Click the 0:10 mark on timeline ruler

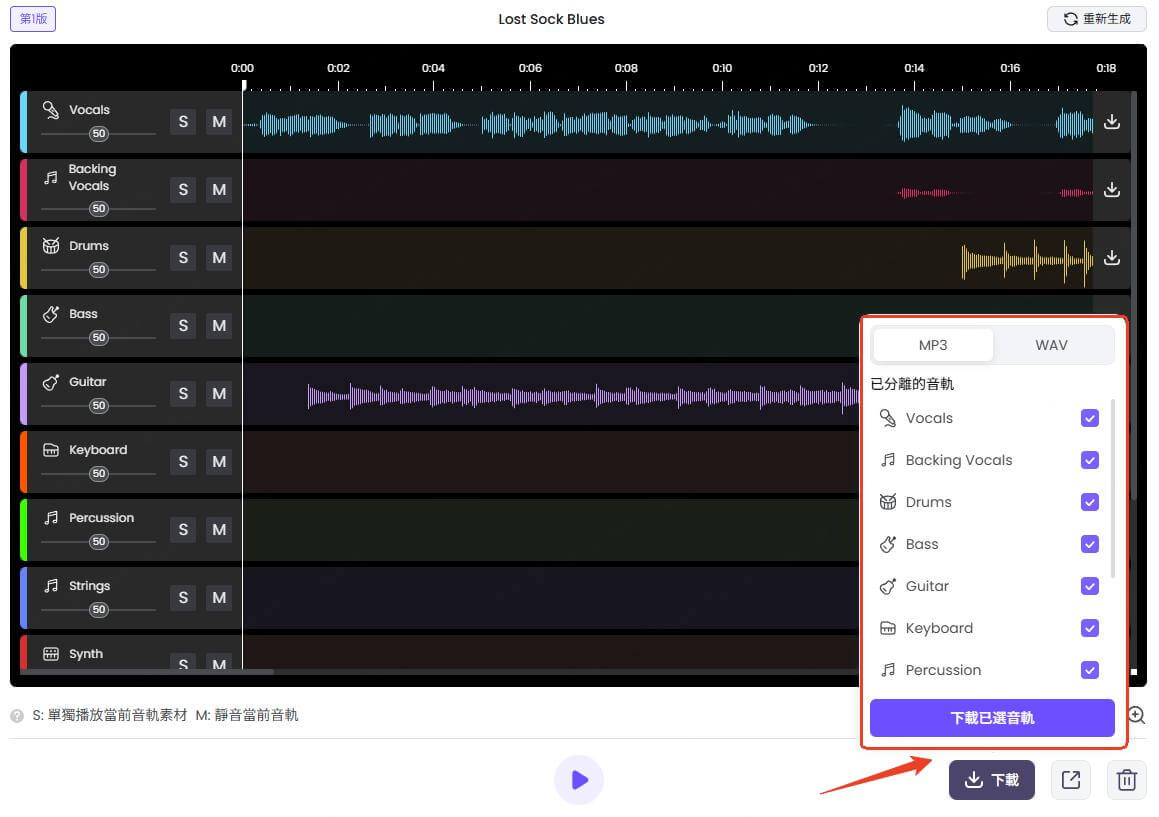[x=722, y=69]
